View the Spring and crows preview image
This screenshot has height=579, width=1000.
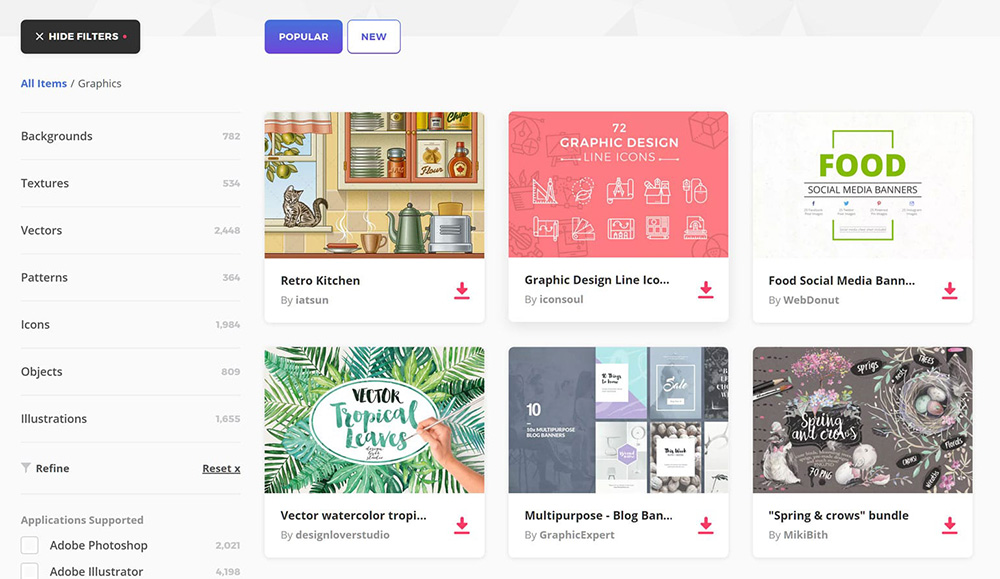pyautogui.click(x=862, y=420)
